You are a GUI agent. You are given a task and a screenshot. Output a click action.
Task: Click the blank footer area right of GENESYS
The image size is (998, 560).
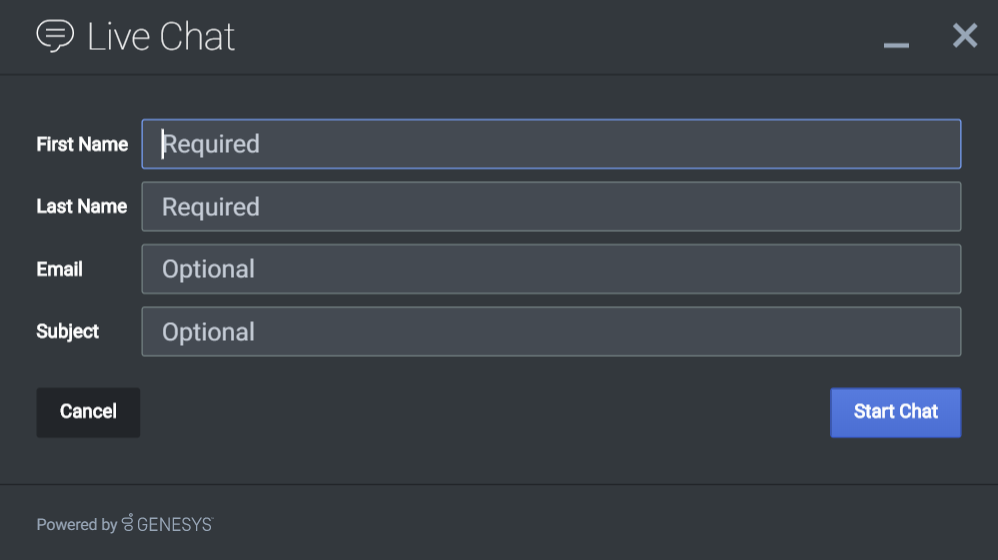(600, 524)
